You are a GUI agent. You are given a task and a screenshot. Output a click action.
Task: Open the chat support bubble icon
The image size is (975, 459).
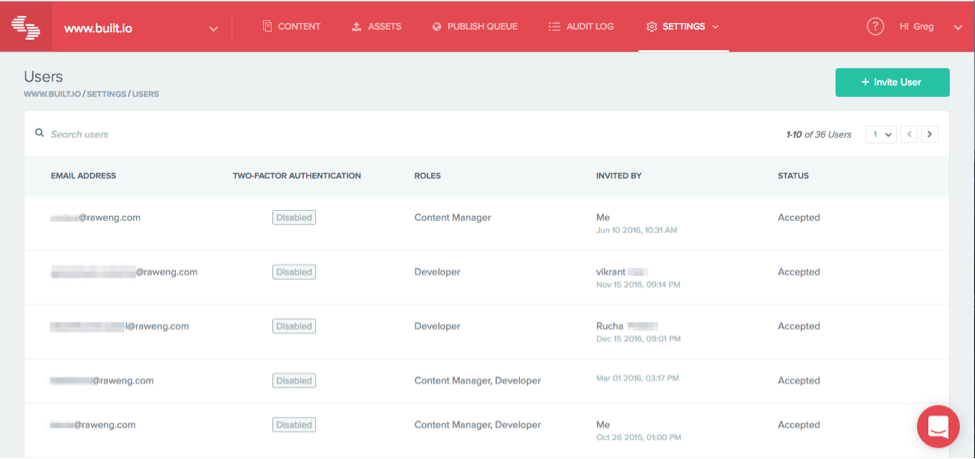[x=938, y=426]
